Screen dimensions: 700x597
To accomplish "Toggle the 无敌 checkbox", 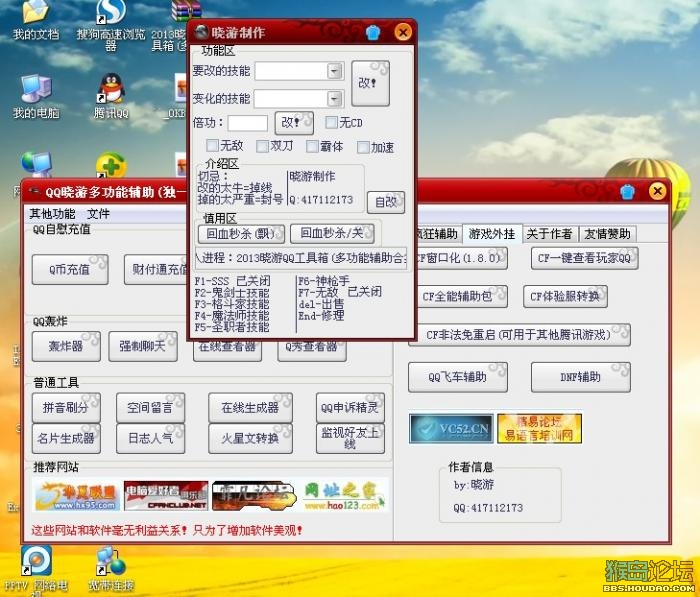I will pos(212,145).
